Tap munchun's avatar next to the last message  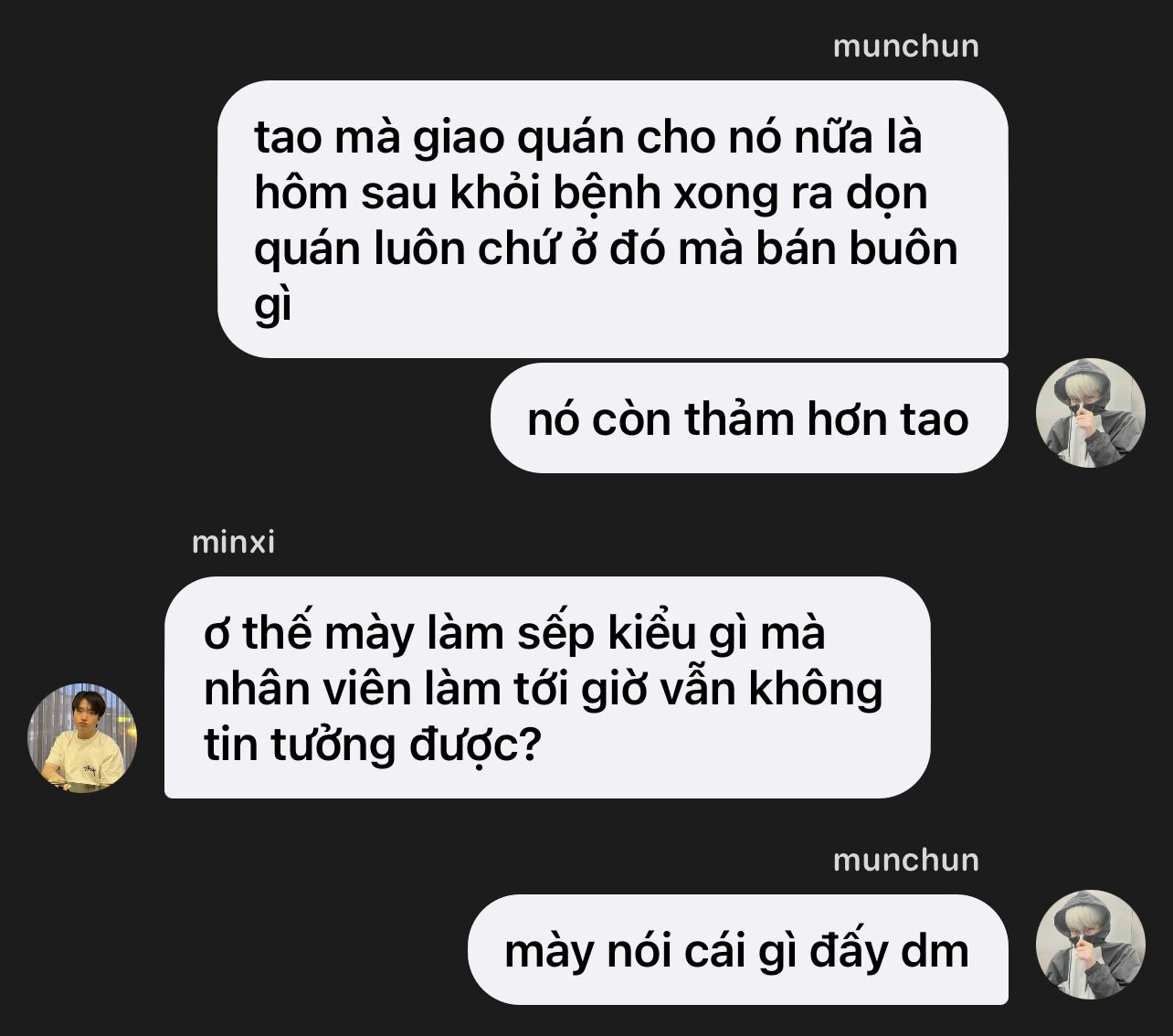pos(1090,945)
